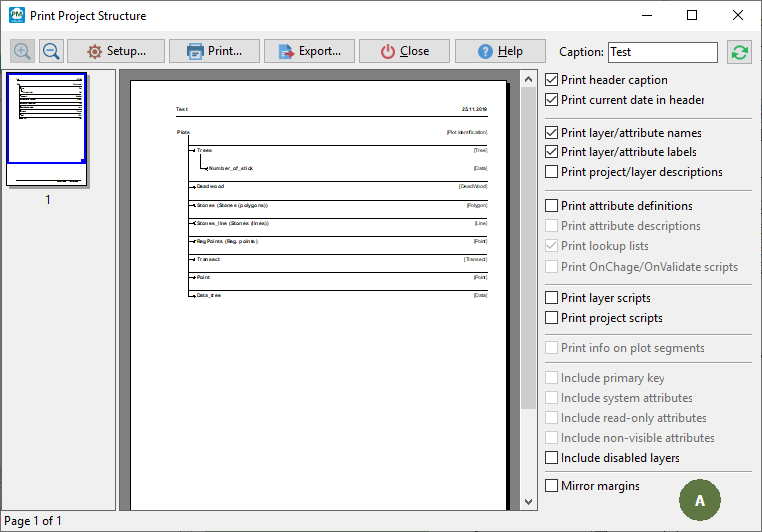Tick Include disabled layers

click(552, 458)
